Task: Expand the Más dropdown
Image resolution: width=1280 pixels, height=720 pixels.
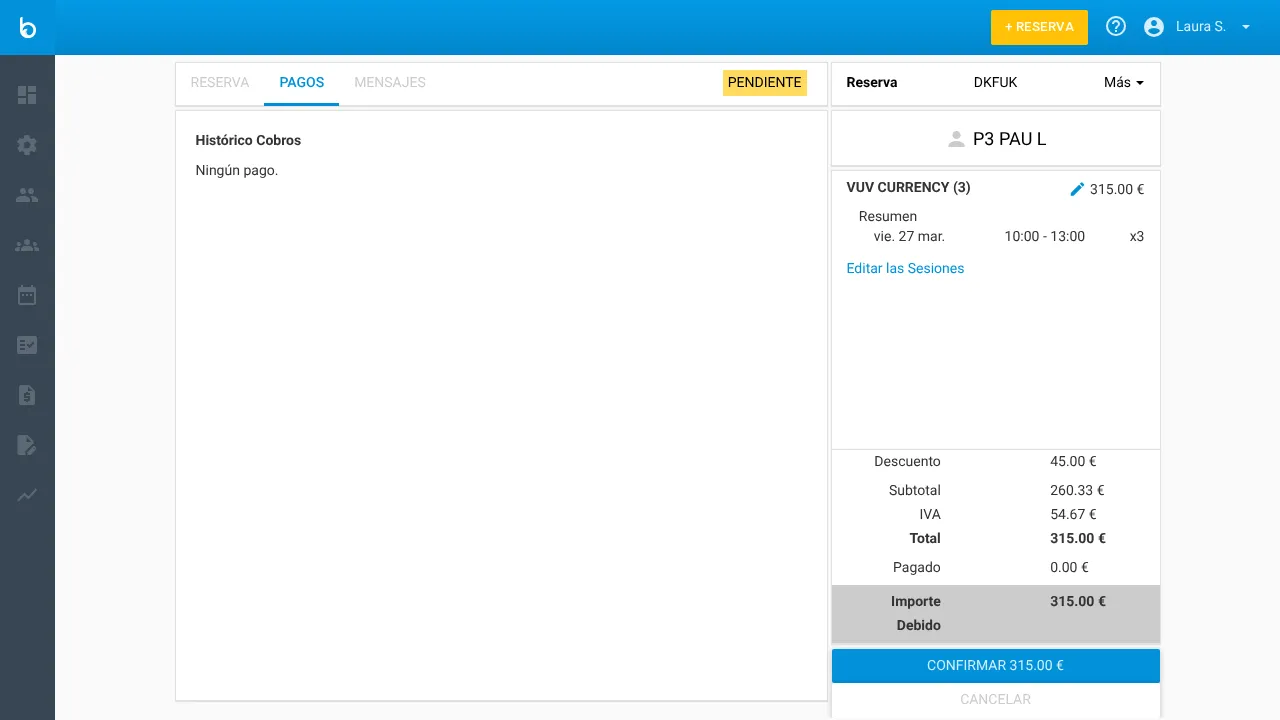Action: [x=1122, y=83]
